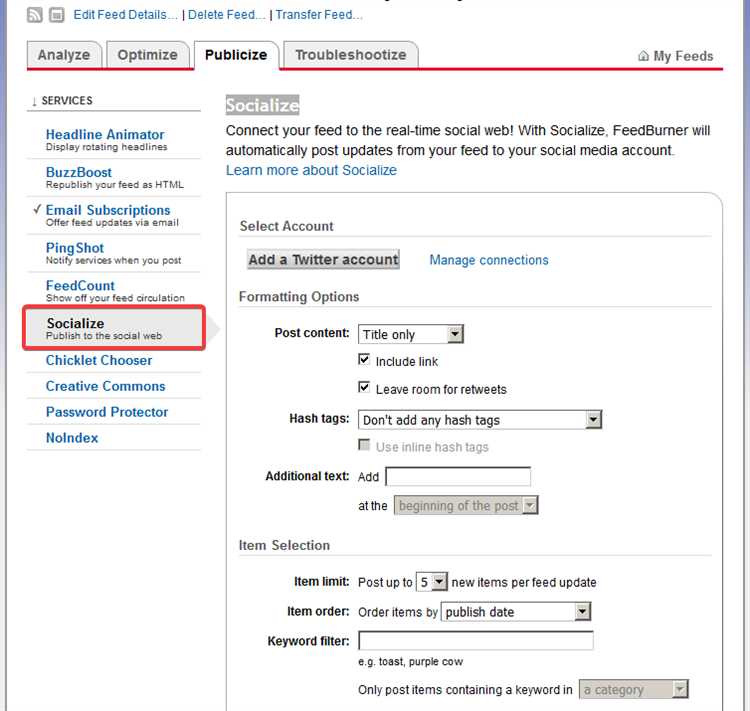
Task: Open the Item limit number dropdown
Action: (x=431, y=582)
